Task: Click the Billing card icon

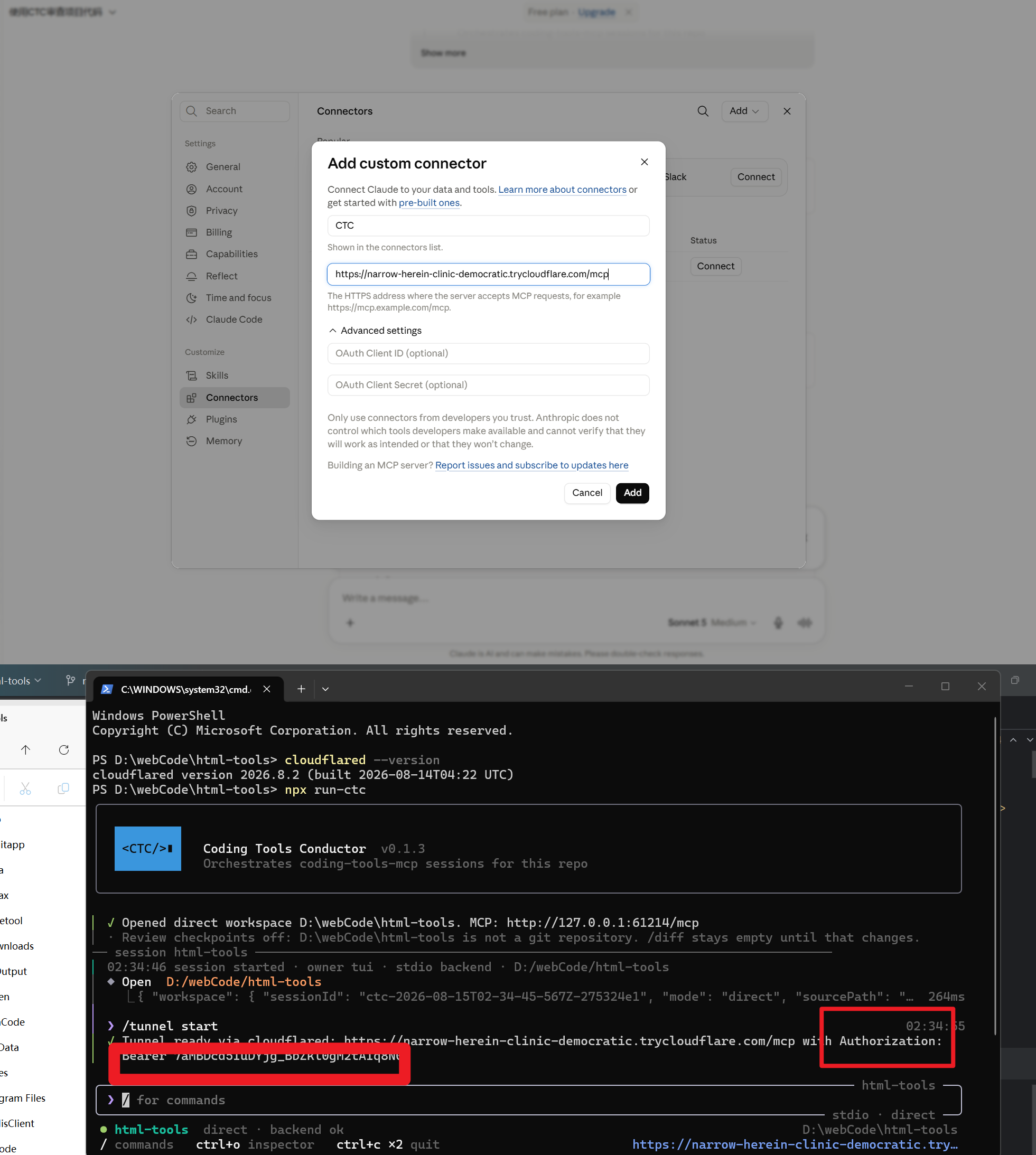Action: coord(192,232)
